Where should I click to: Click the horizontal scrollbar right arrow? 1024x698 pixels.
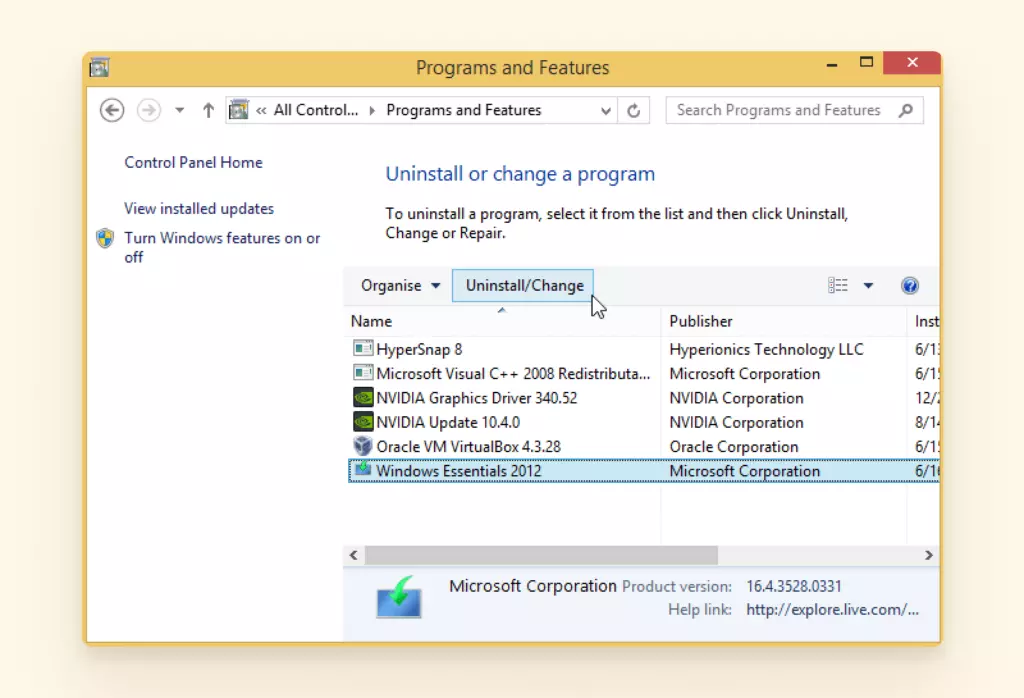point(929,555)
